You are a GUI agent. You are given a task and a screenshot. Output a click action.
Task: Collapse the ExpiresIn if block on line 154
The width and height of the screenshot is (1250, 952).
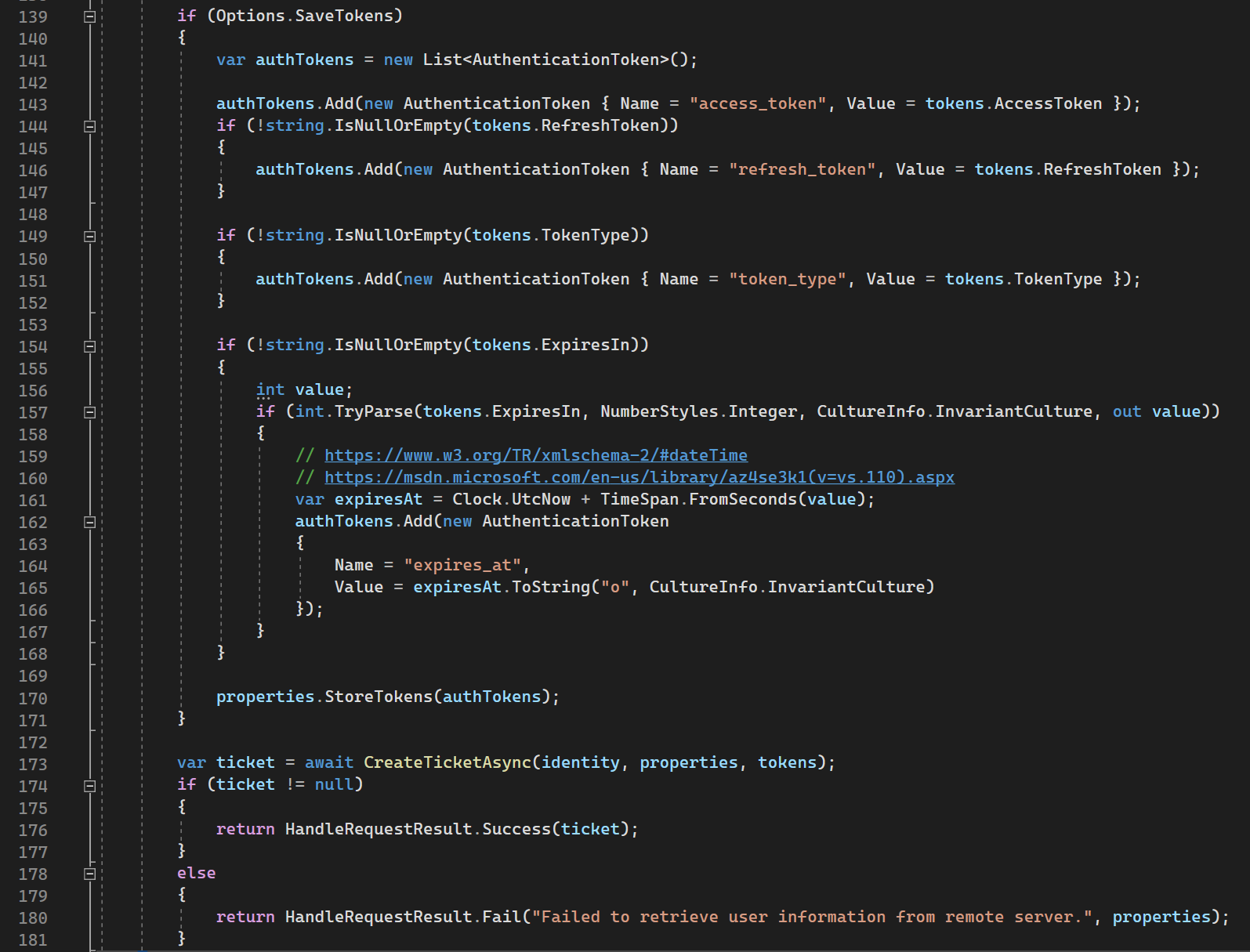(x=90, y=346)
